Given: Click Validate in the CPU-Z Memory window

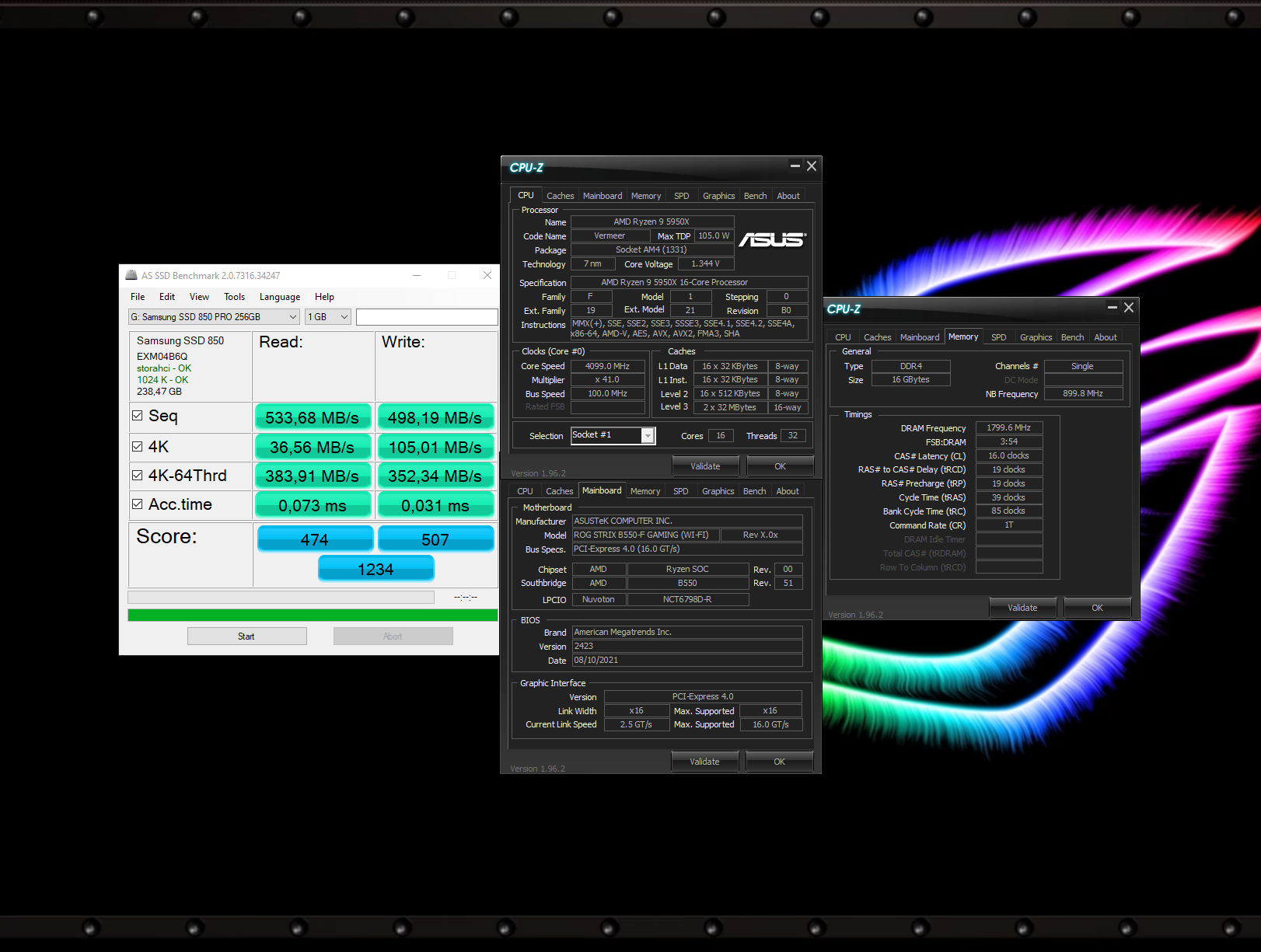Looking at the screenshot, I should tap(1022, 608).
